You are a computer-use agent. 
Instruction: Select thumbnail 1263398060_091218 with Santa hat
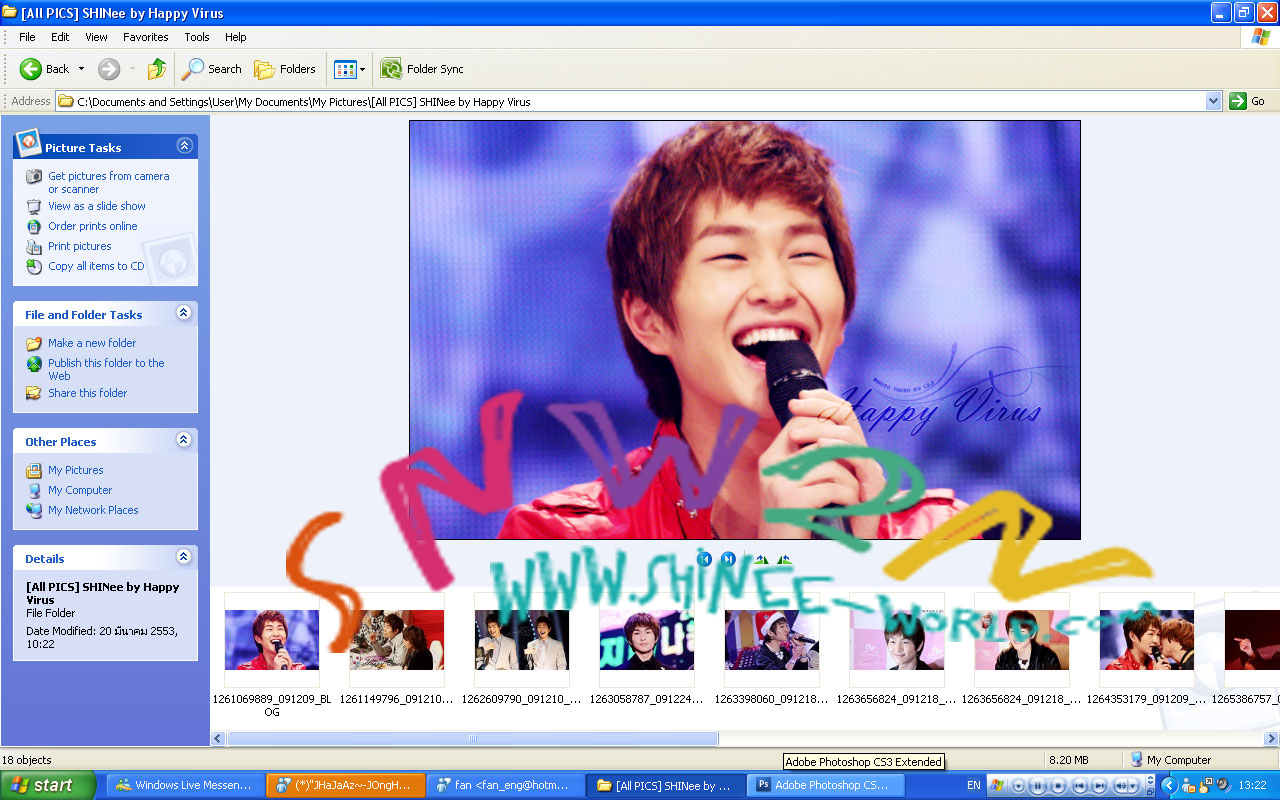click(772, 640)
